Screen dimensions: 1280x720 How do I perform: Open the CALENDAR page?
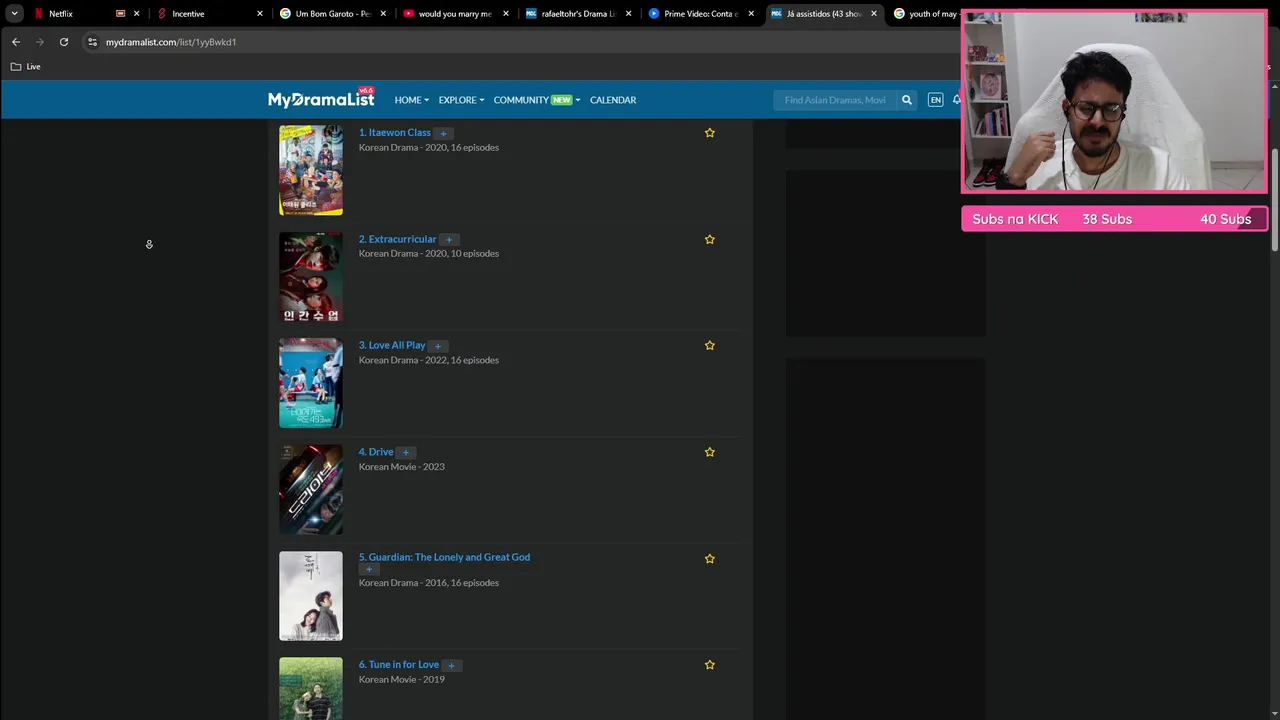pyautogui.click(x=613, y=100)
